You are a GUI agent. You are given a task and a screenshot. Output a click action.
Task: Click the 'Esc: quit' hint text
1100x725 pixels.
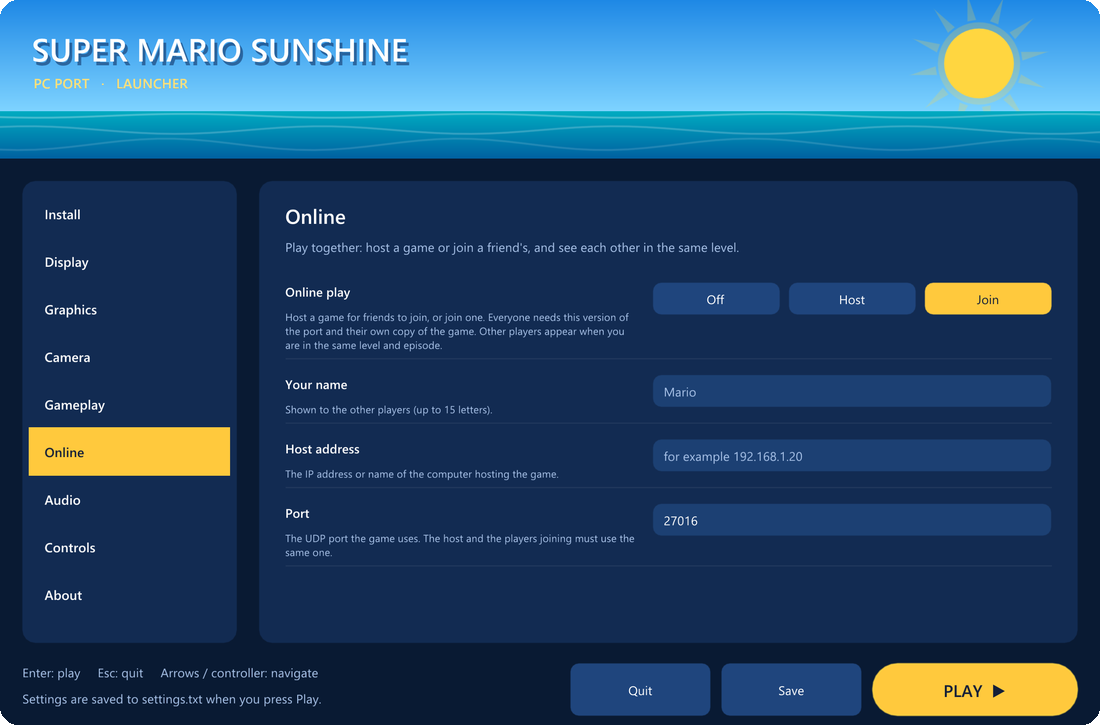point(120,673)
